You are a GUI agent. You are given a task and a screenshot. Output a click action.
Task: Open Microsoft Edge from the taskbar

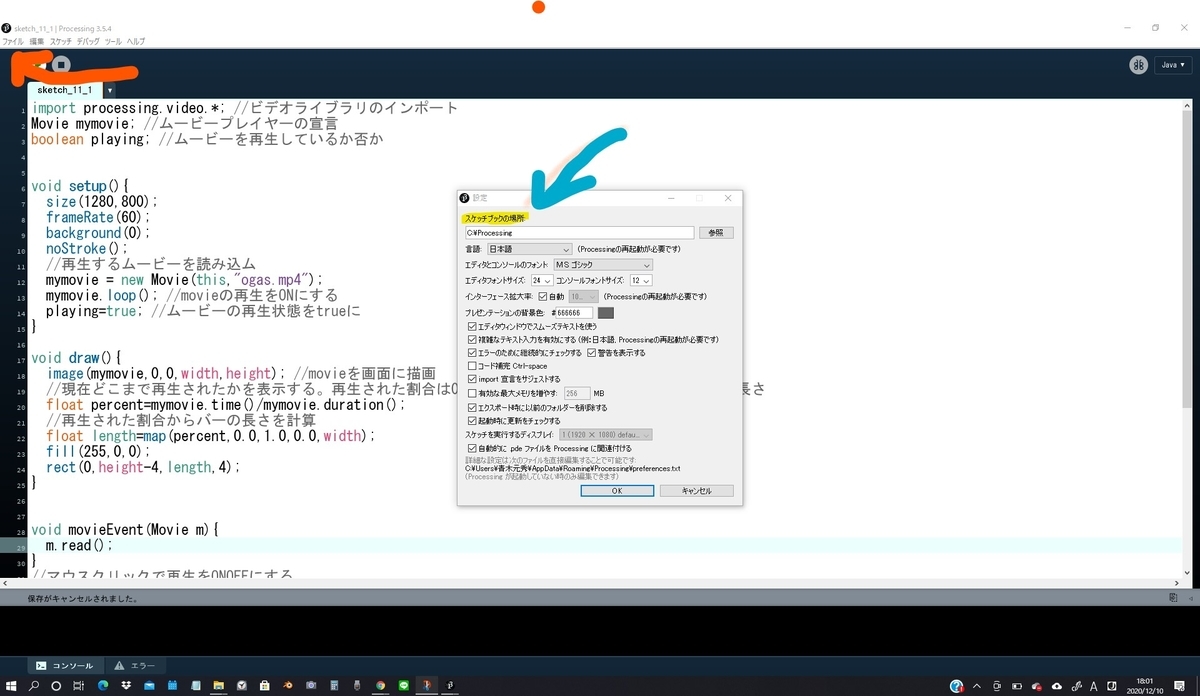click(x=101, y=685)
